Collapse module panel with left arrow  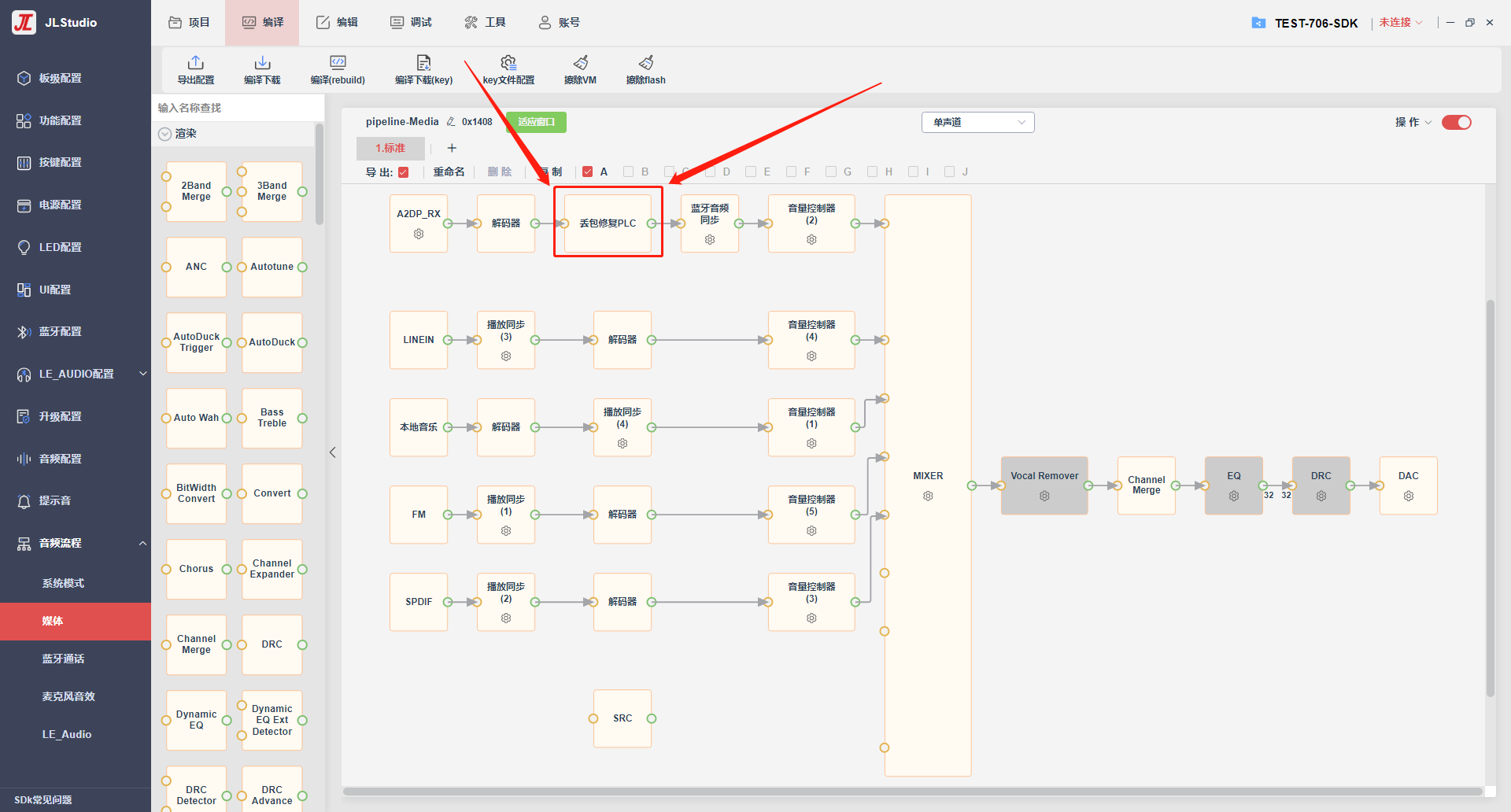(x=333, y=452)
